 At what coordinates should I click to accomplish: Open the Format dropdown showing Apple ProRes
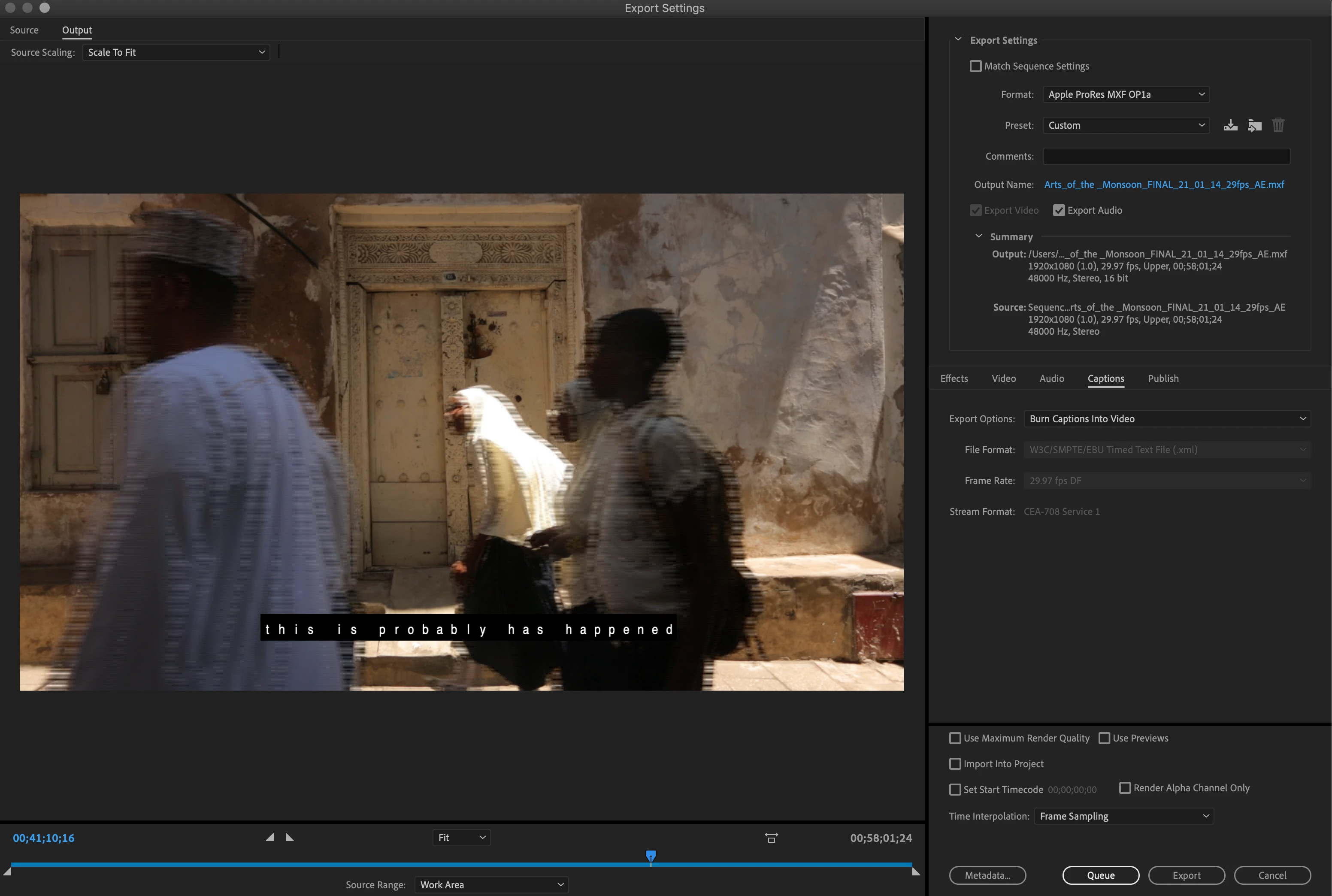pos(1126,94)
